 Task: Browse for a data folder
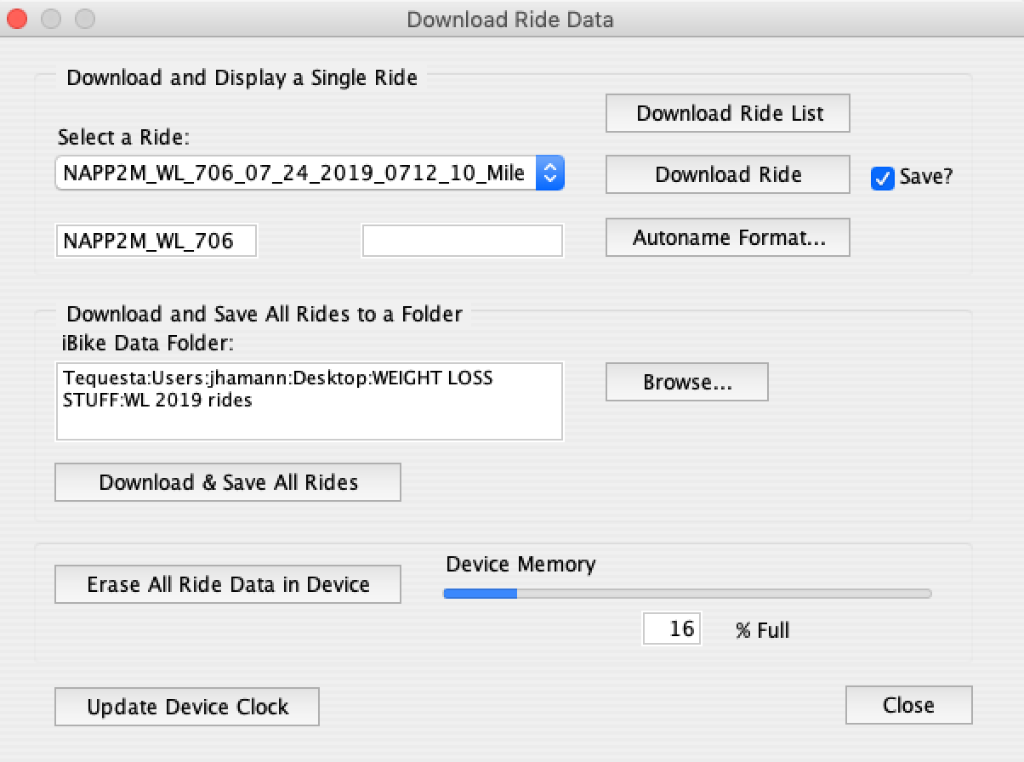687,382
